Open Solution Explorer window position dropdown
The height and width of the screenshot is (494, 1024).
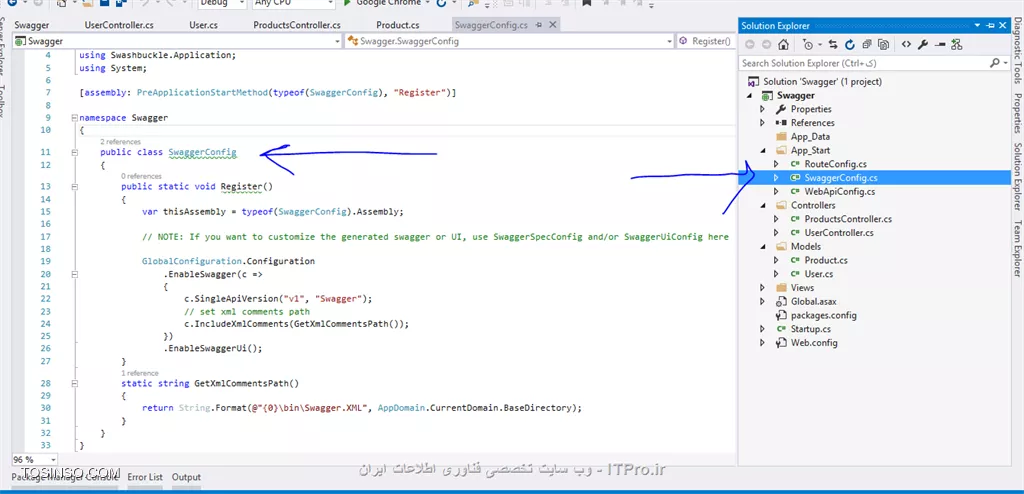point(978,25)
